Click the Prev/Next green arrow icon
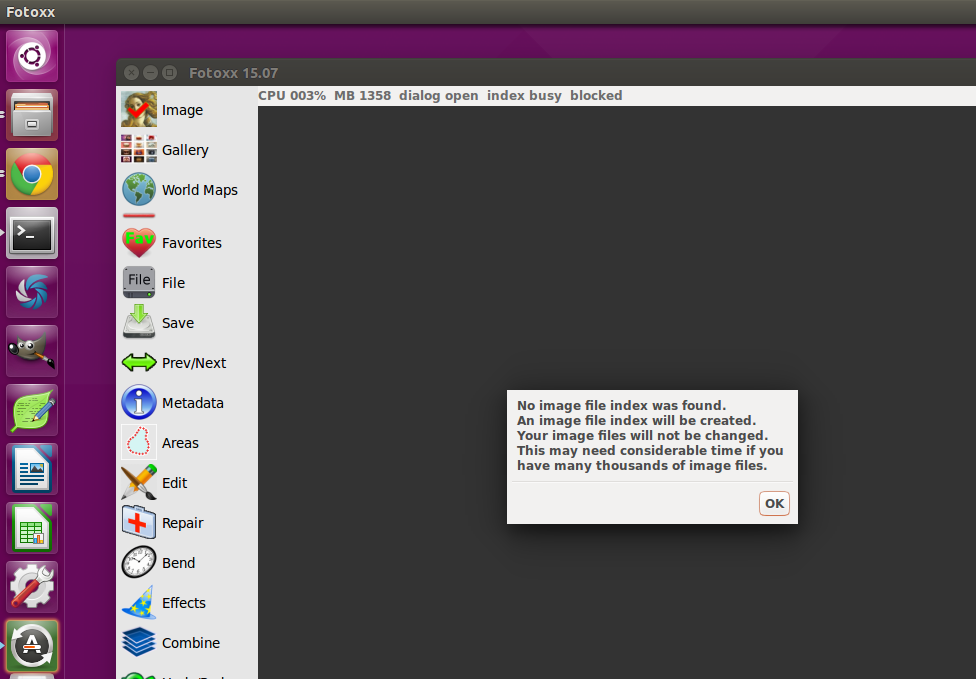The height and width of the screenshot is (679, 976). pos(138,362)
